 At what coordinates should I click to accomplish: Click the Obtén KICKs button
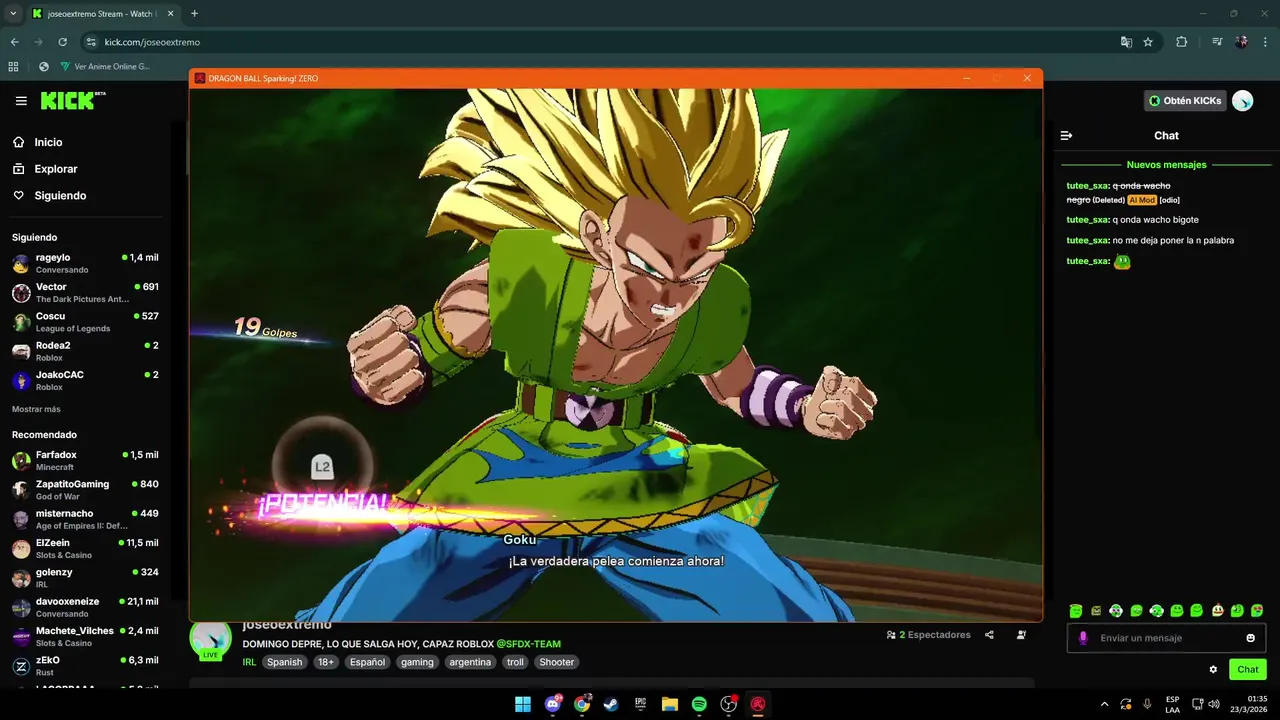[x=1185, y=101]
